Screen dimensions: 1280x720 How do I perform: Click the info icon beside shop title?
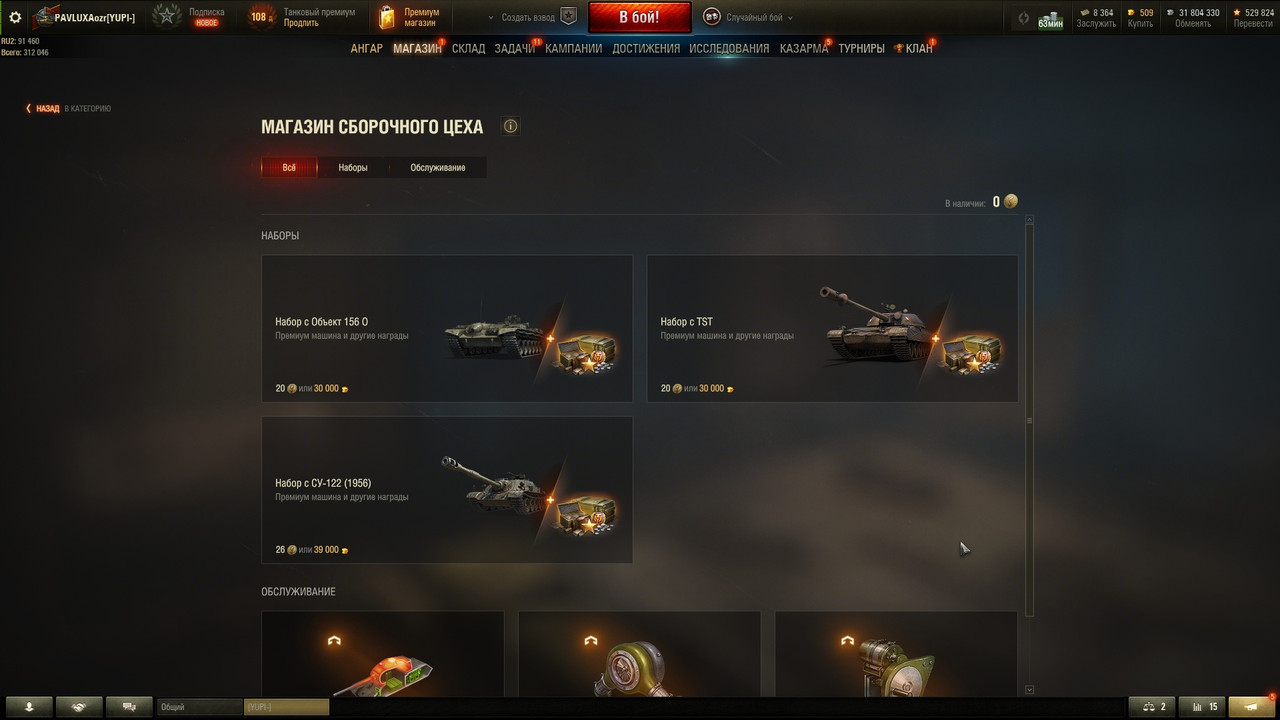click(511, 126)
